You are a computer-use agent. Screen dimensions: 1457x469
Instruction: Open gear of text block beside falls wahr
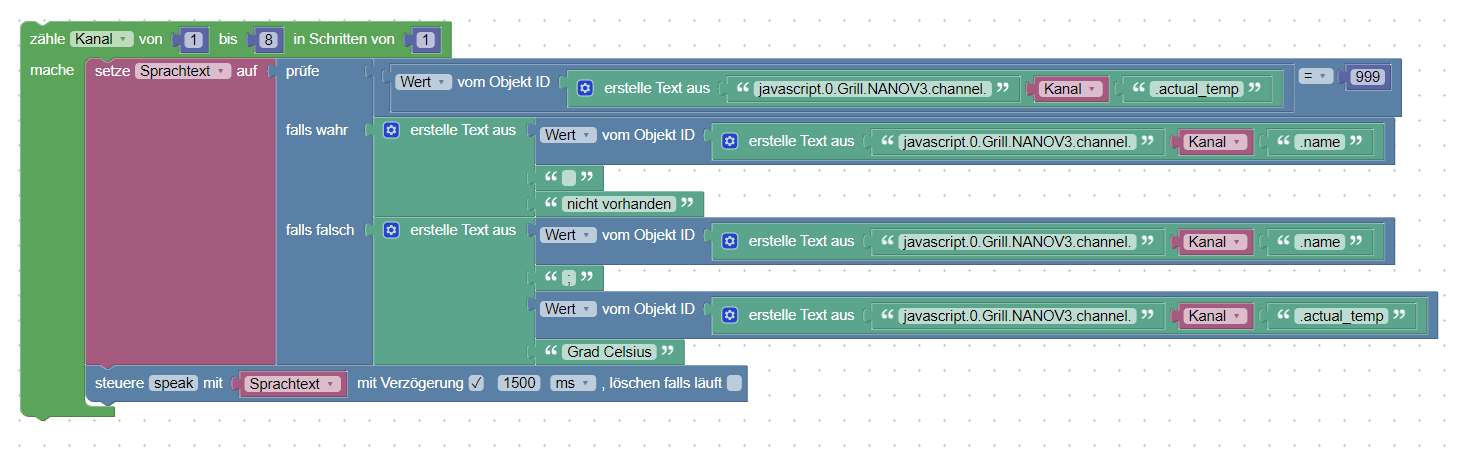pyautogui.click(x=391, y=130)
